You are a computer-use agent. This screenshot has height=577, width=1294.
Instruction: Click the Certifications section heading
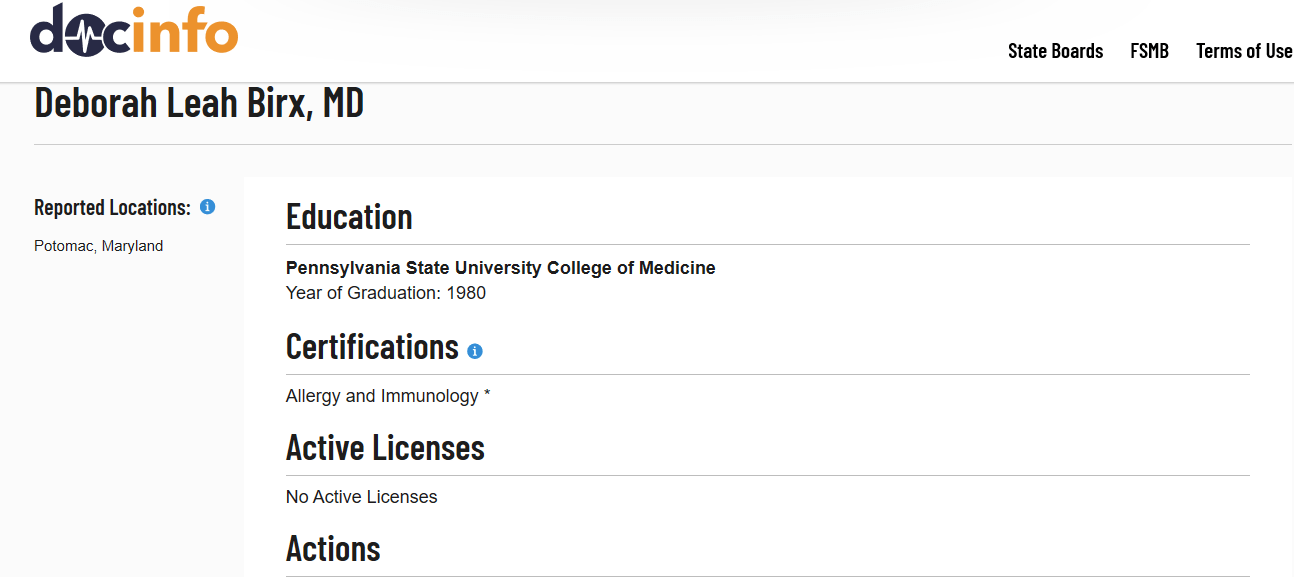point(372,346)
